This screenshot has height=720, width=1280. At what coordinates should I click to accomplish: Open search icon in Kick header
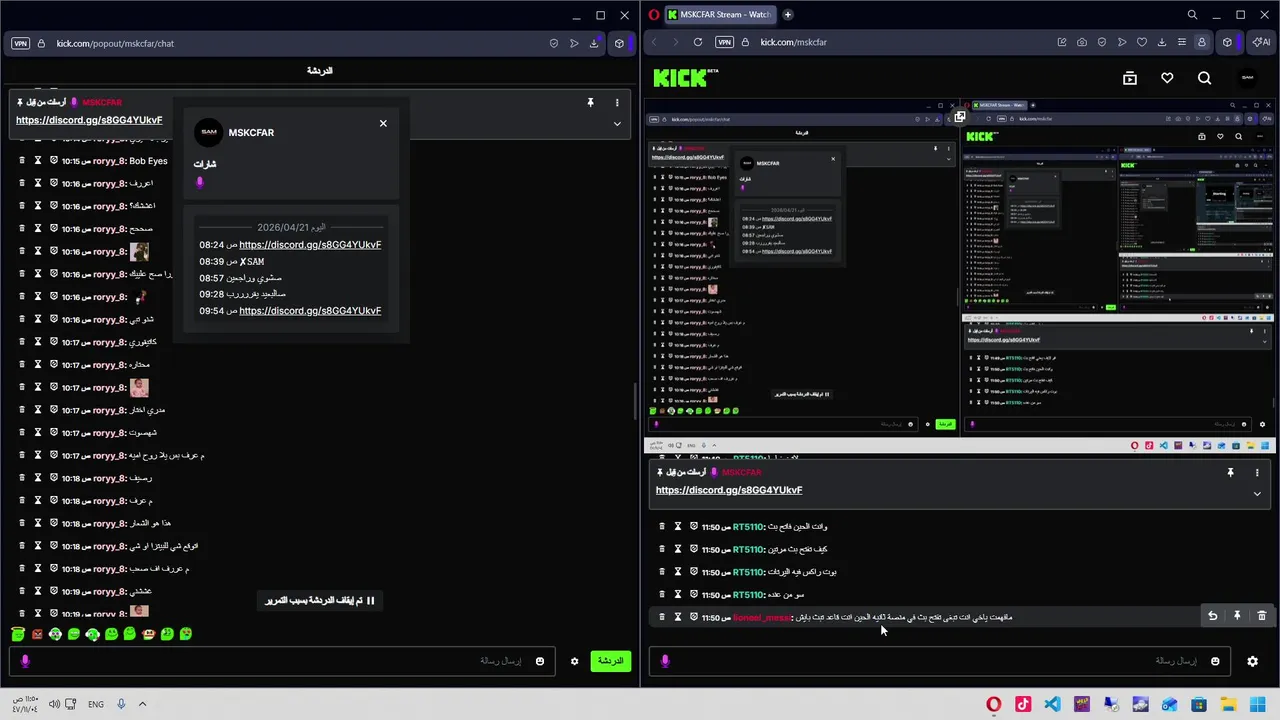click(x=1204, y=78)
